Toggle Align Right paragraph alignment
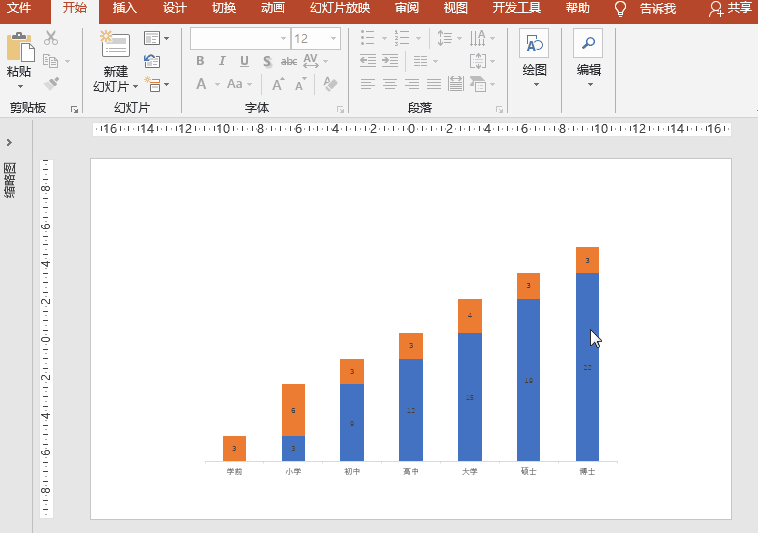 click(x=412, y=84)
